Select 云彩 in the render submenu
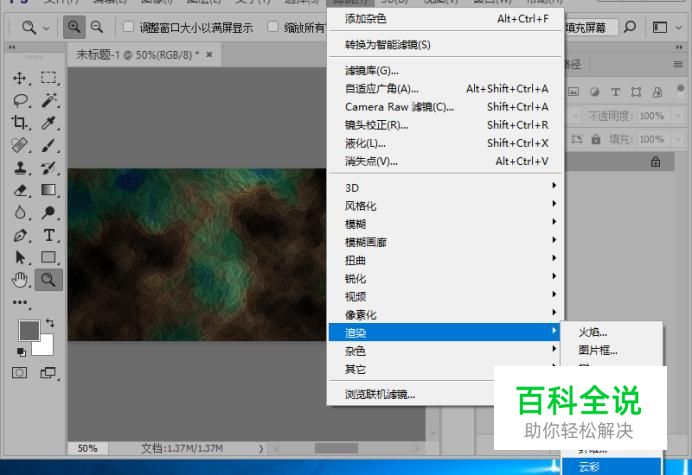The image size is (692, 475). [612, 466]
